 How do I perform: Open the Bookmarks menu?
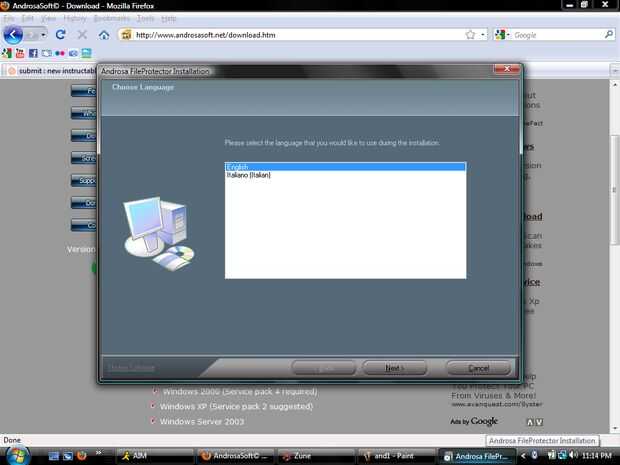click(x=112, y=18)
